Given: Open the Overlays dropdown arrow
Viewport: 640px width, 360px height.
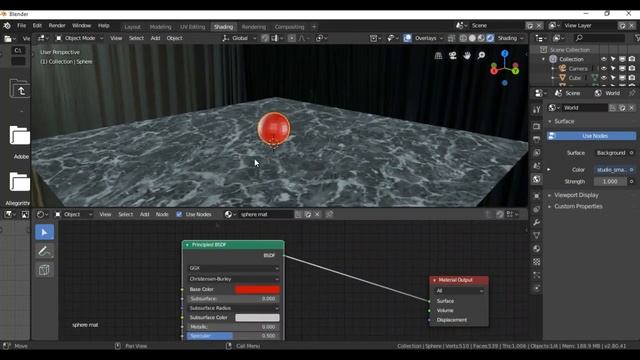Looking at the screenshot, I should pos(441,38).
